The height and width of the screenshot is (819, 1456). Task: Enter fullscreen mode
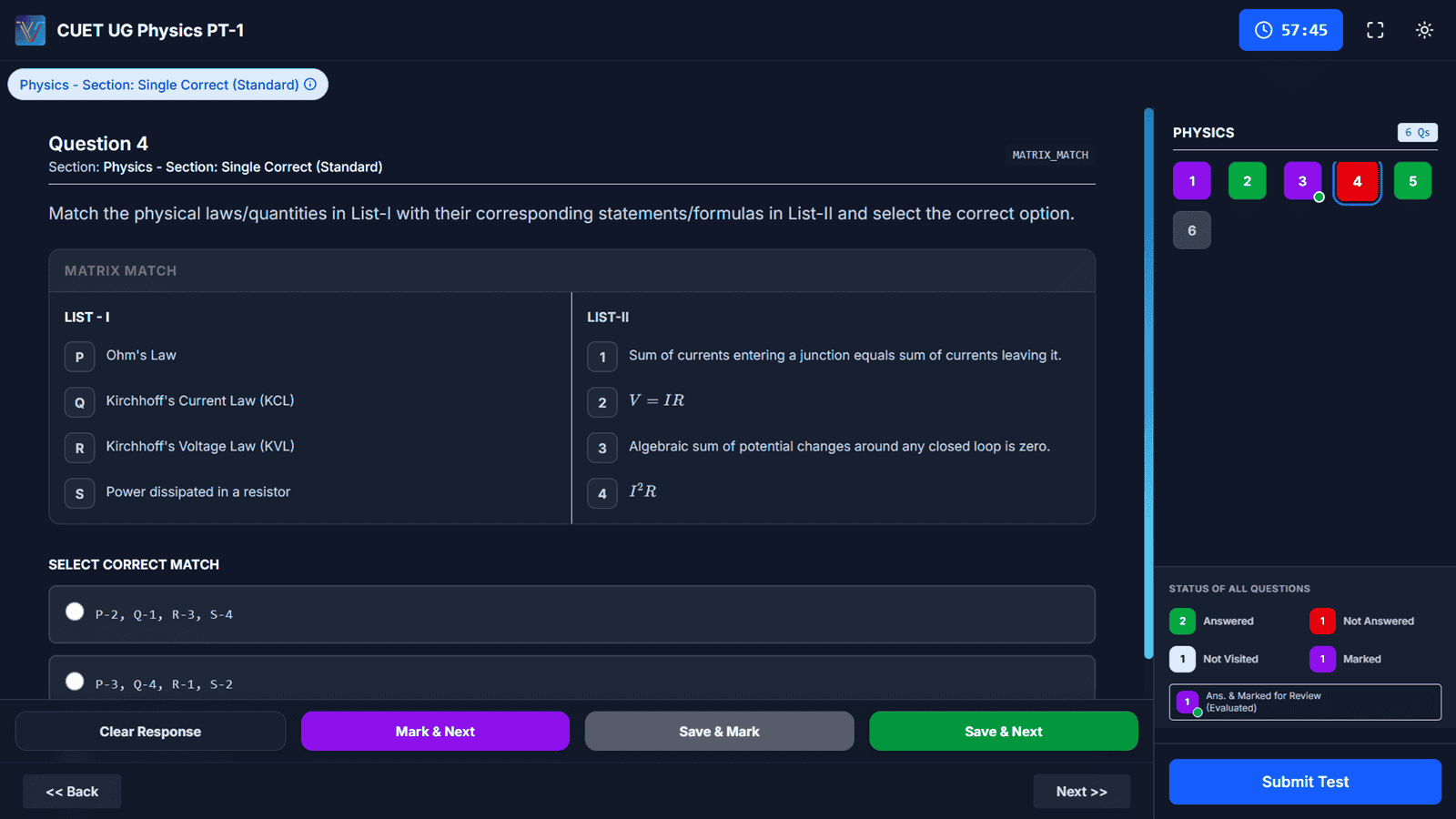click(x=1375, y=30)
